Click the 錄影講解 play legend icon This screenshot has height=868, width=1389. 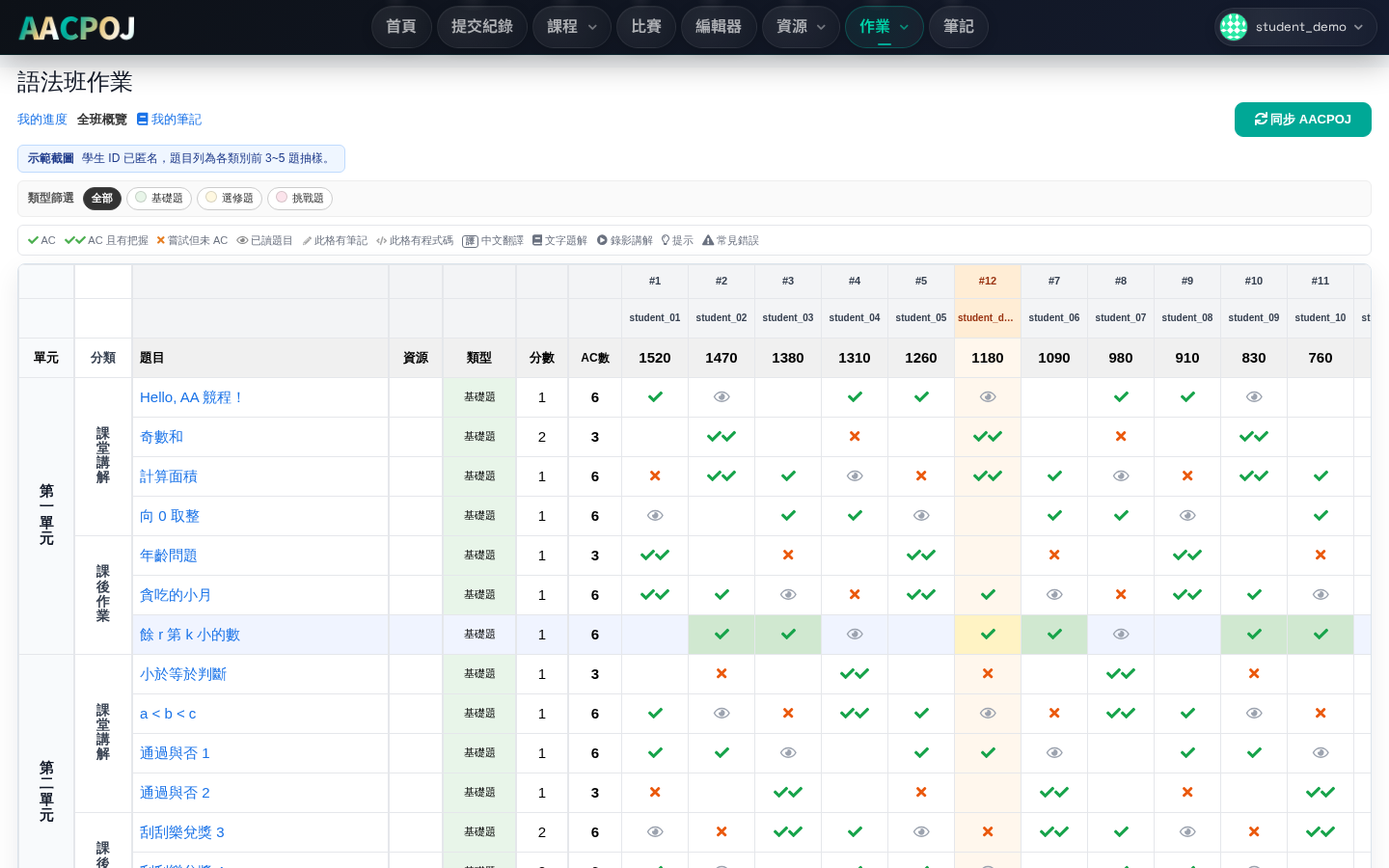tap(602, 240)
